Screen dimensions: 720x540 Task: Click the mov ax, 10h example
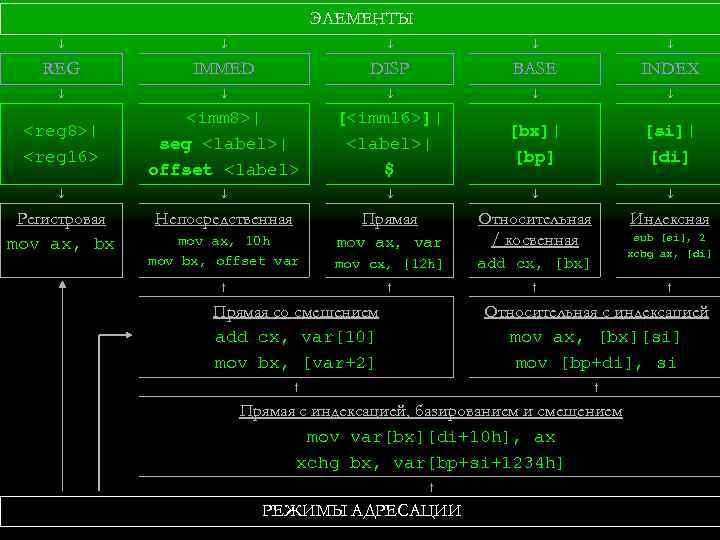224,241
